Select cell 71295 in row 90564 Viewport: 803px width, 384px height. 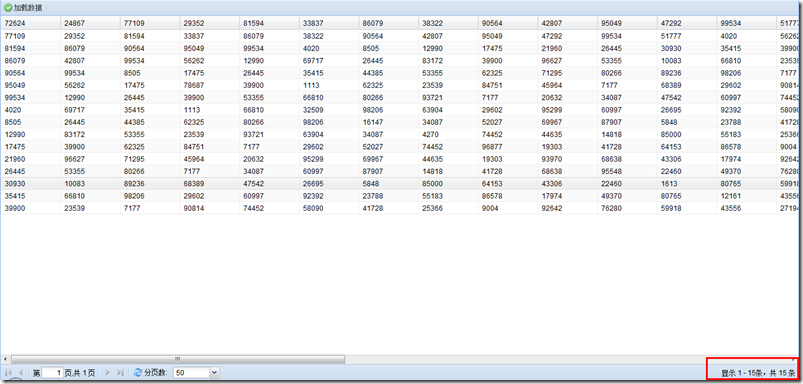click(567, 73)
